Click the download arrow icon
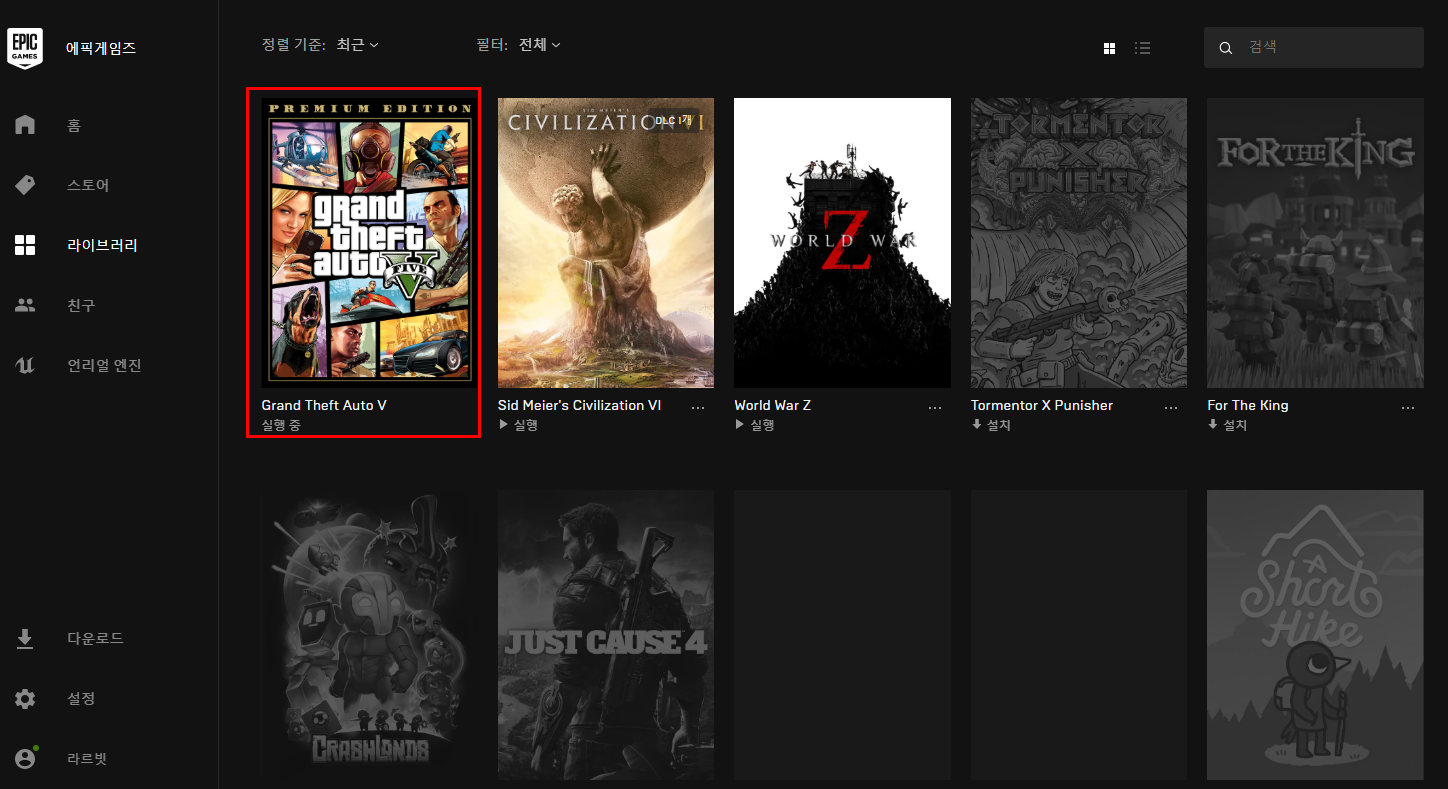Viewport: 1448px width, 789px height. point(25,638)
